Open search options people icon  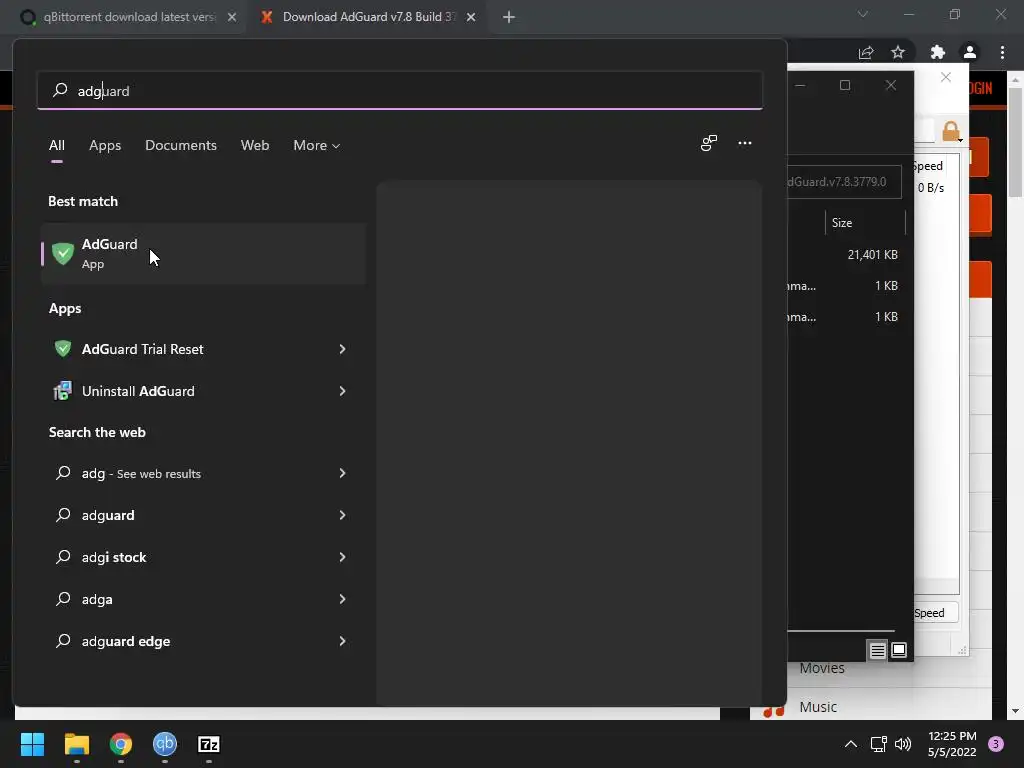coord(709,143)
